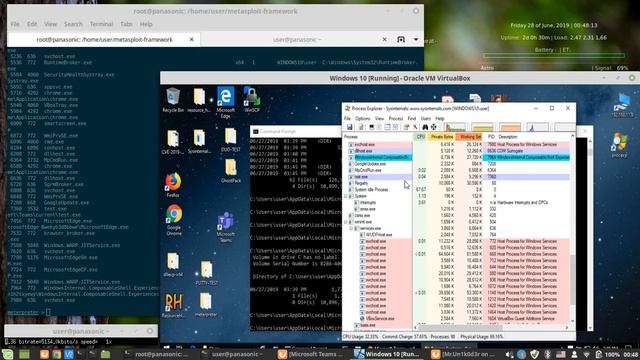Image resolution: width=640 pixels, height=360 pixels.
Task: Select the Registry process row
Action: click(x=456, y=183)
